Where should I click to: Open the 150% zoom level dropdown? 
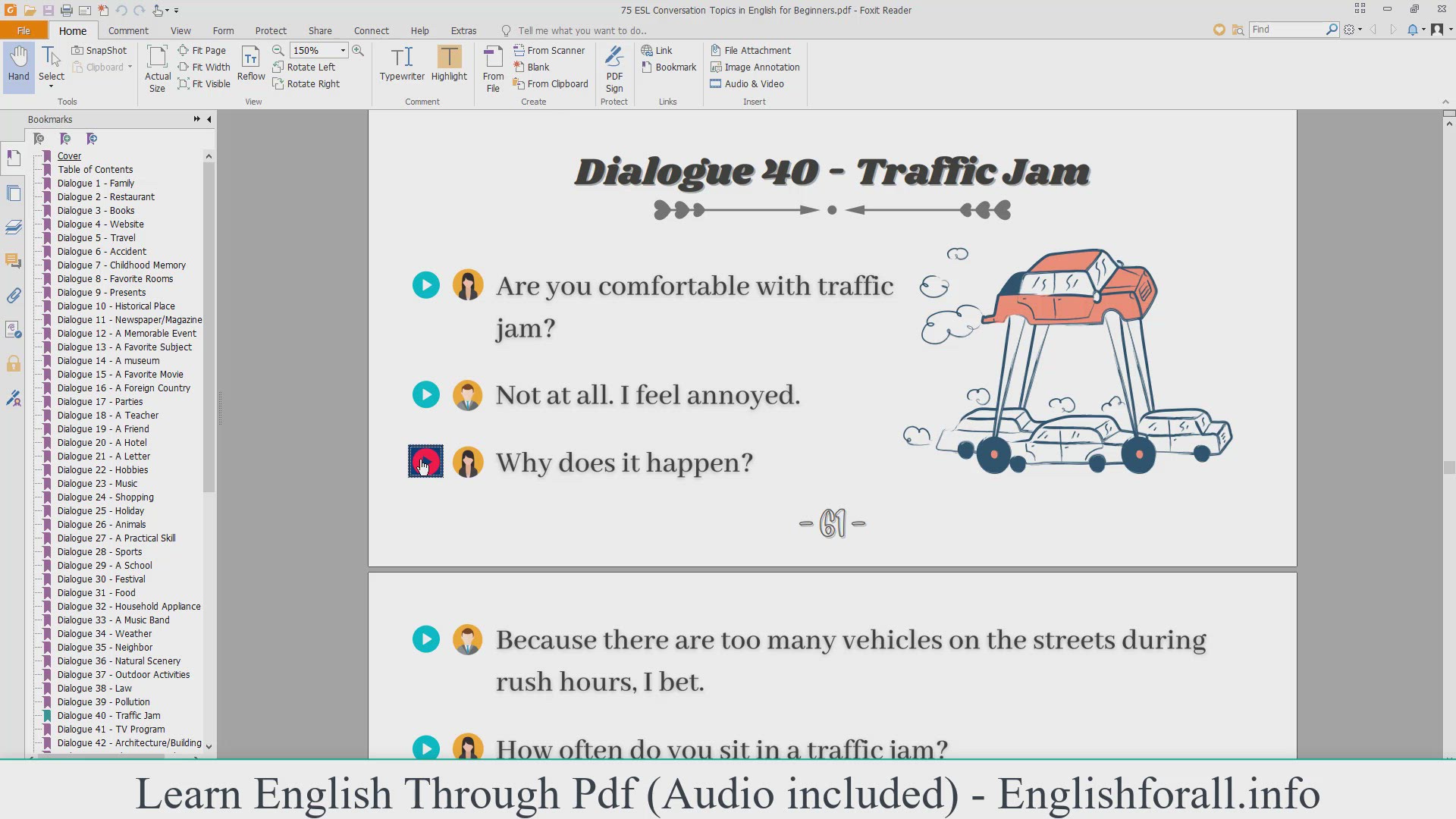coord(343,50)
